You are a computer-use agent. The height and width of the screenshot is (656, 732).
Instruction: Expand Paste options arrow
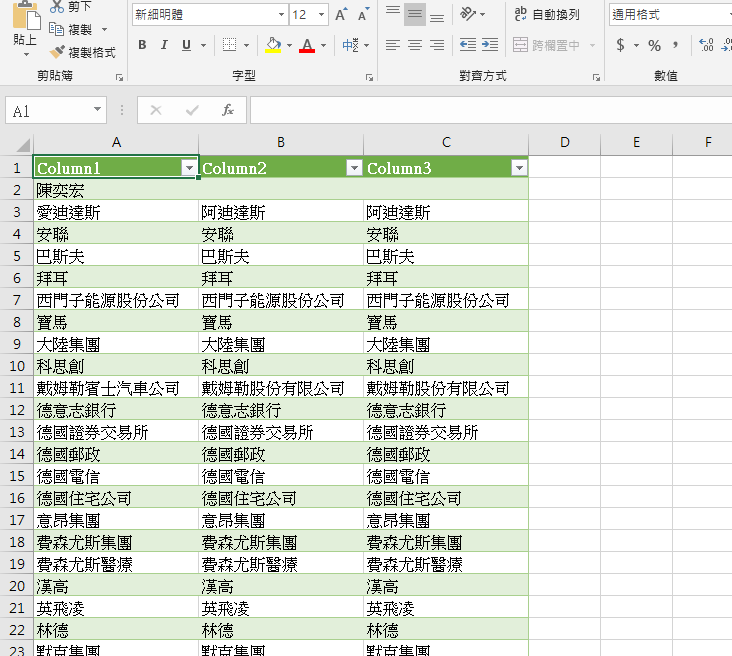point(26,55)
